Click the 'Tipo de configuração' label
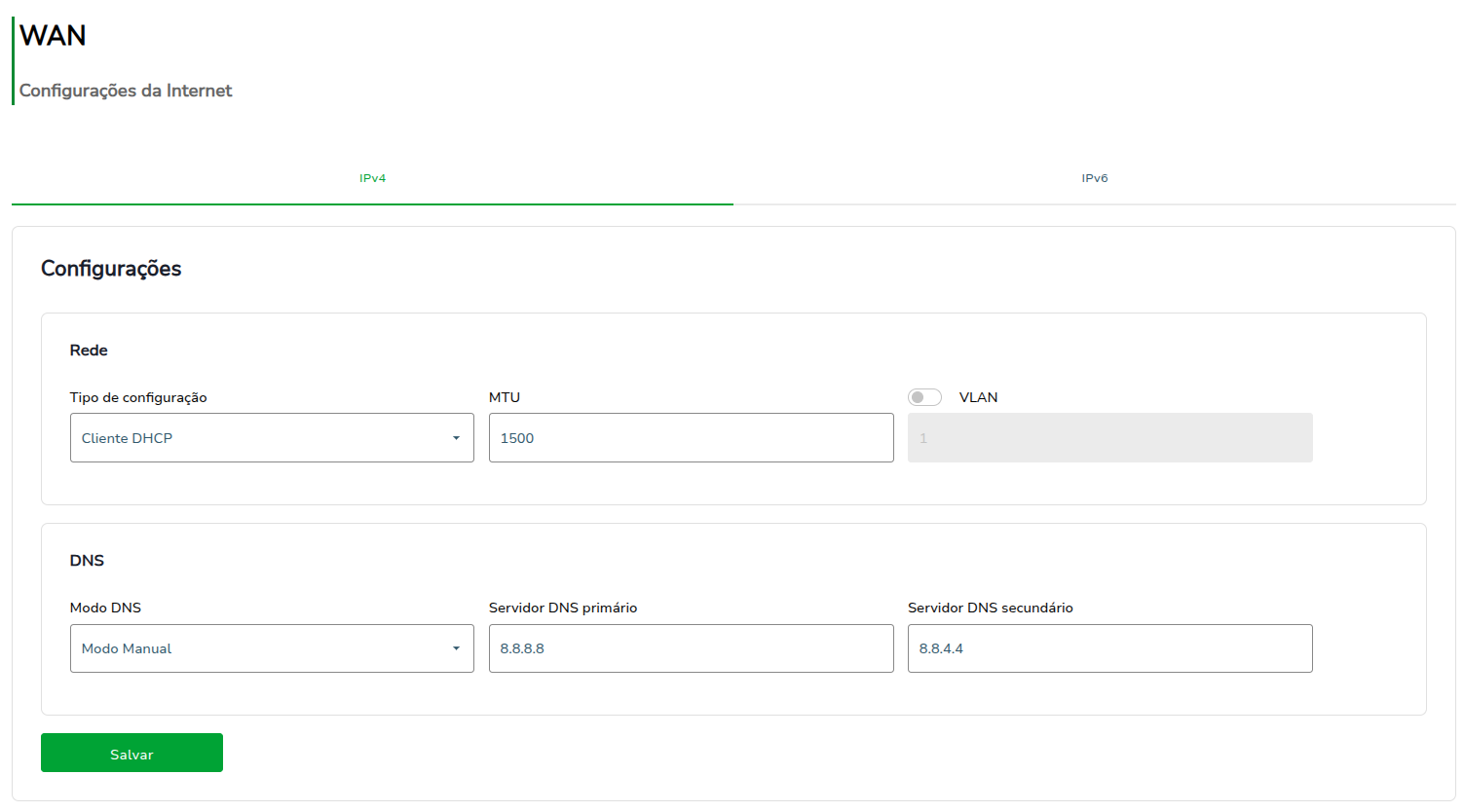 [x=138, y=397]
